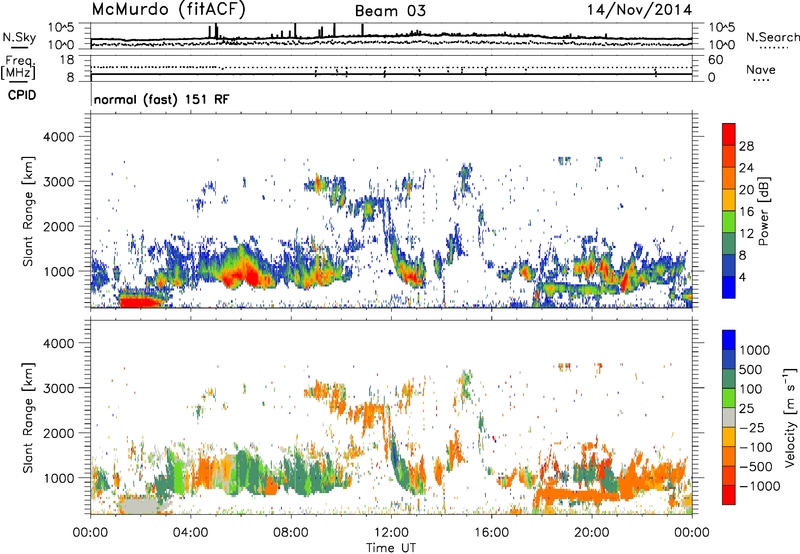Click the 60 tick on Nave axis
The height and width of the screenshot is (554, 800).
tap(715, 60)
